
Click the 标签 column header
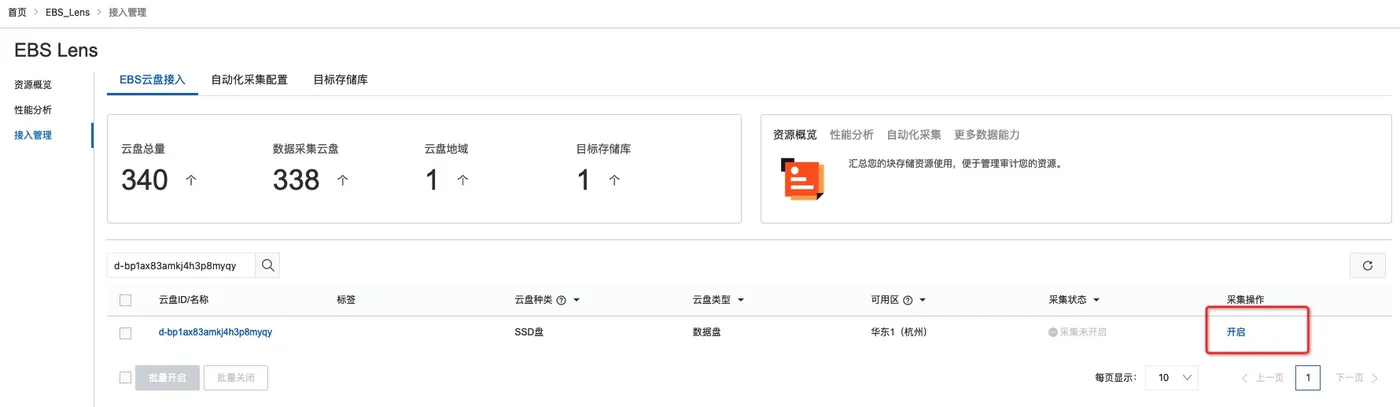(x=347, y=300)
